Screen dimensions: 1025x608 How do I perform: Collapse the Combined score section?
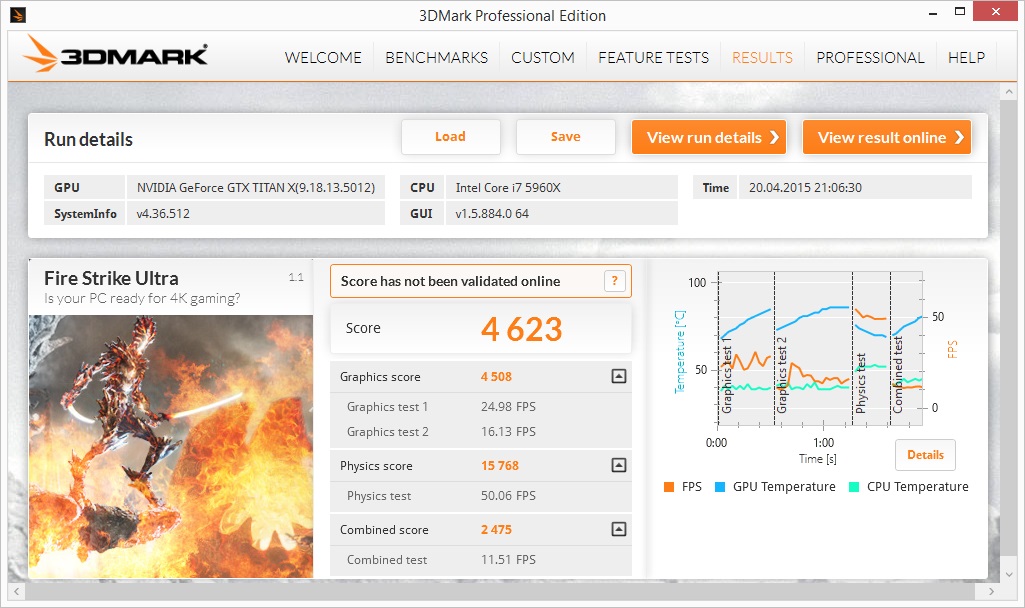point(618,529)
